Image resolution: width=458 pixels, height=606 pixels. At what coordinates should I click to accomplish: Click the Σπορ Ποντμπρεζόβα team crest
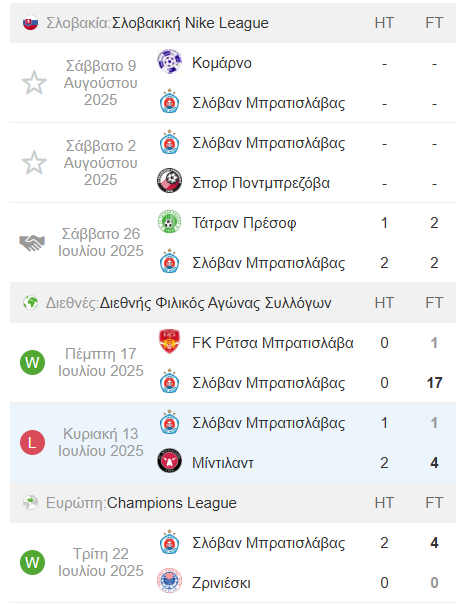coord(169,180)
